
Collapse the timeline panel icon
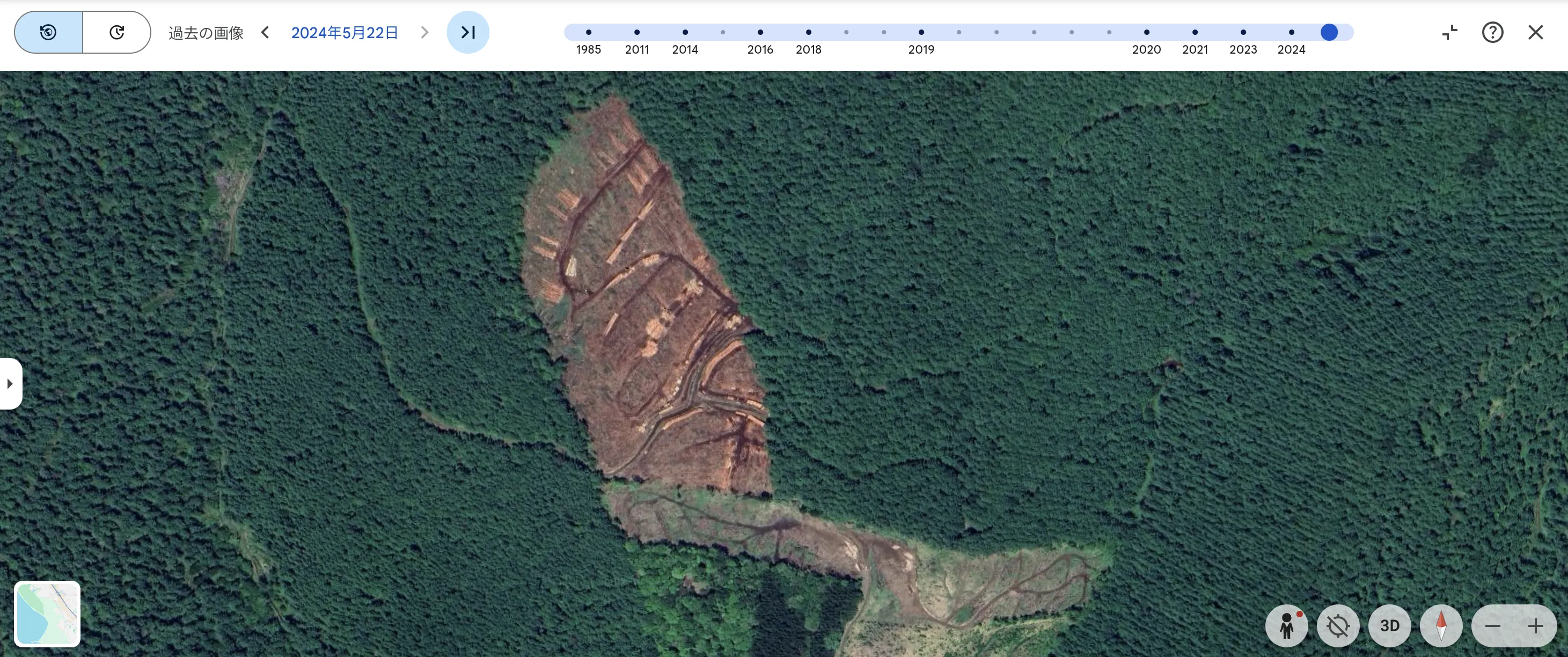coord(1450,32)
